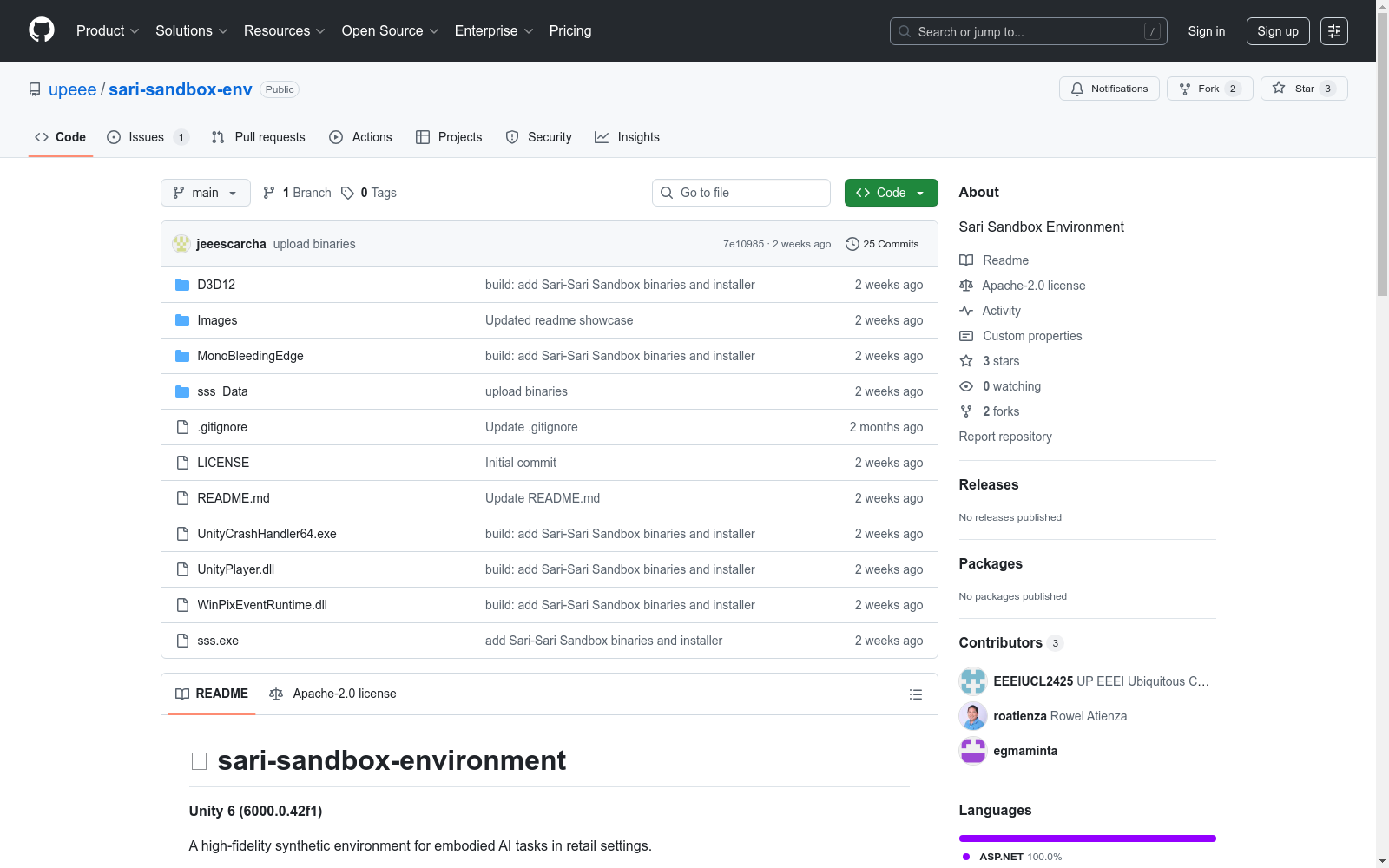The height and width of the screenshot is (868, 1389).
Task: Open the Images folder icon
Action: pyautogui.click(x=182, y=320)
